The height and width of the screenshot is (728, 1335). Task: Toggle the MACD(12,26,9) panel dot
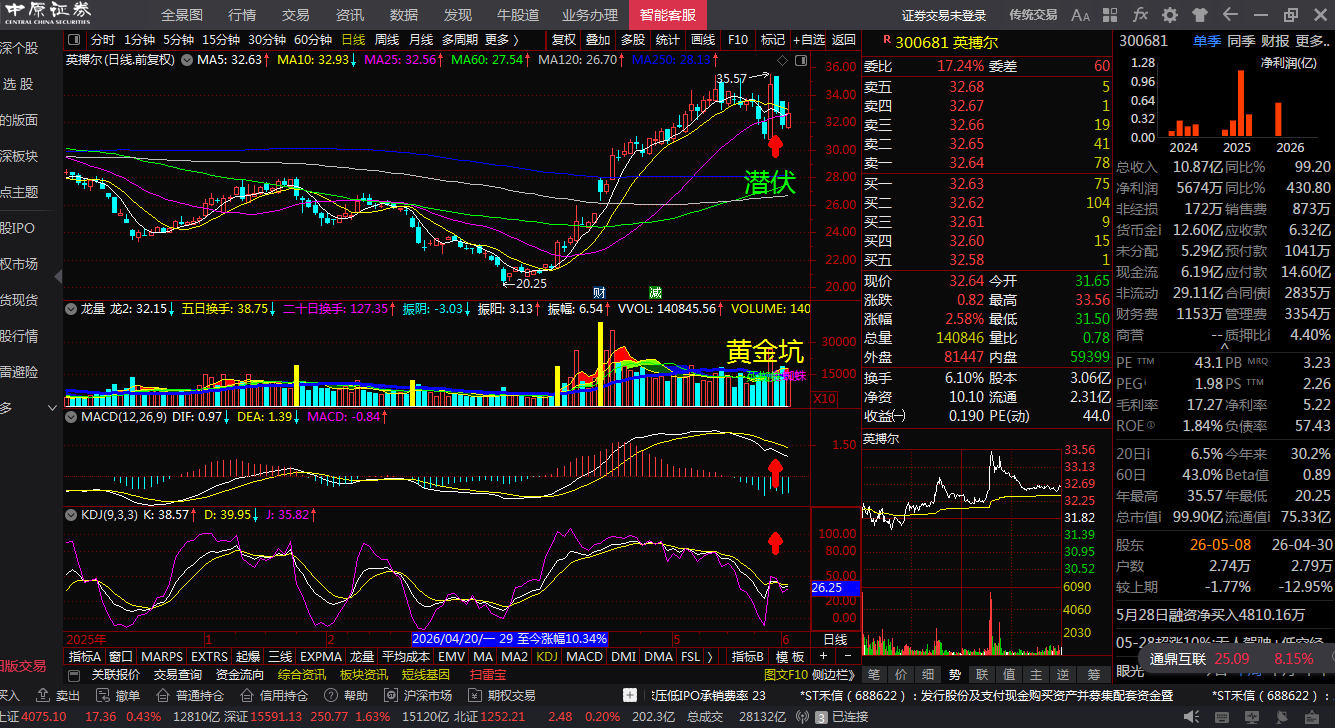click(x=72, y=415)
